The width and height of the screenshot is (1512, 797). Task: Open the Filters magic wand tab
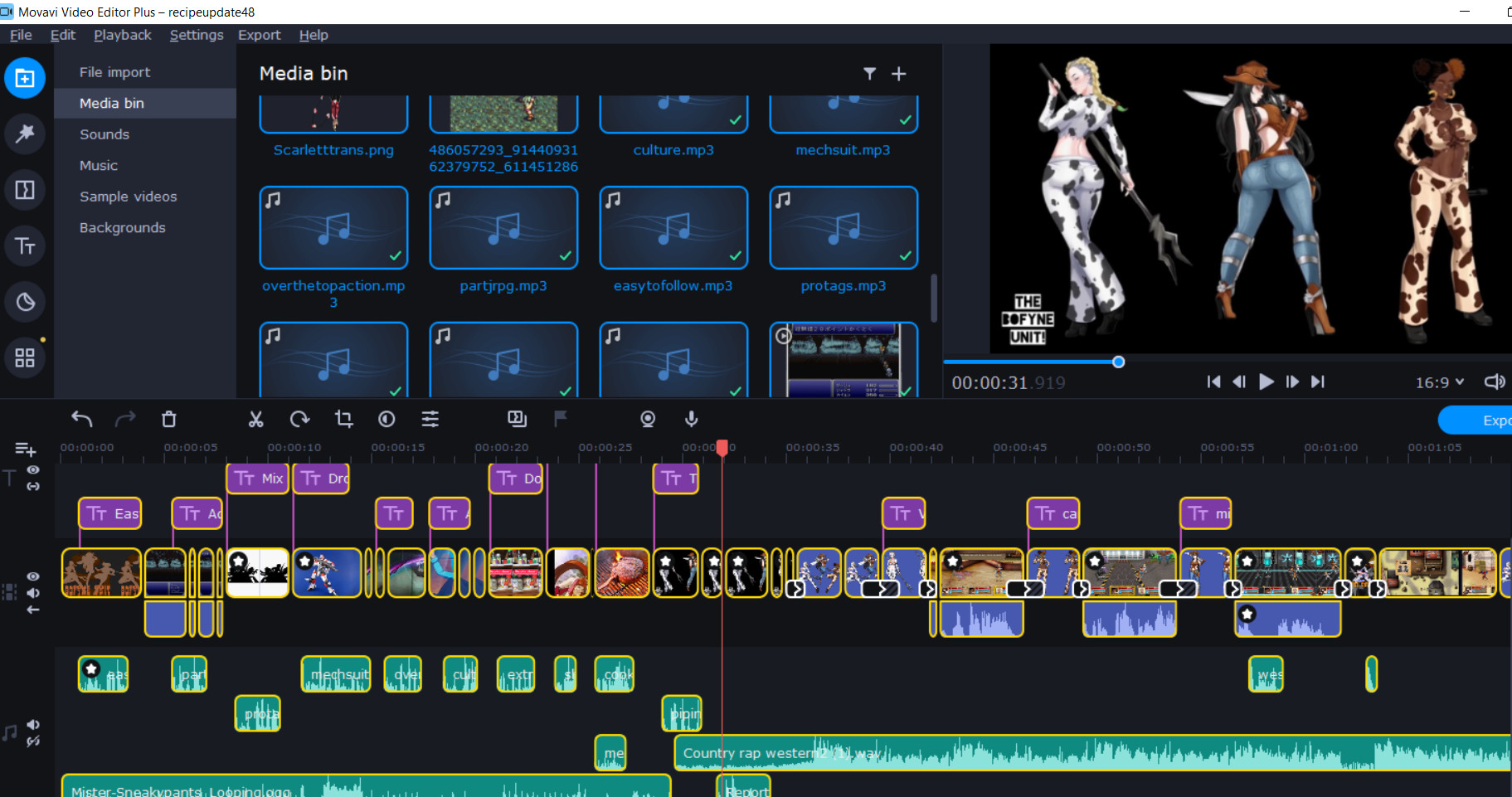(x=25, y=134)
